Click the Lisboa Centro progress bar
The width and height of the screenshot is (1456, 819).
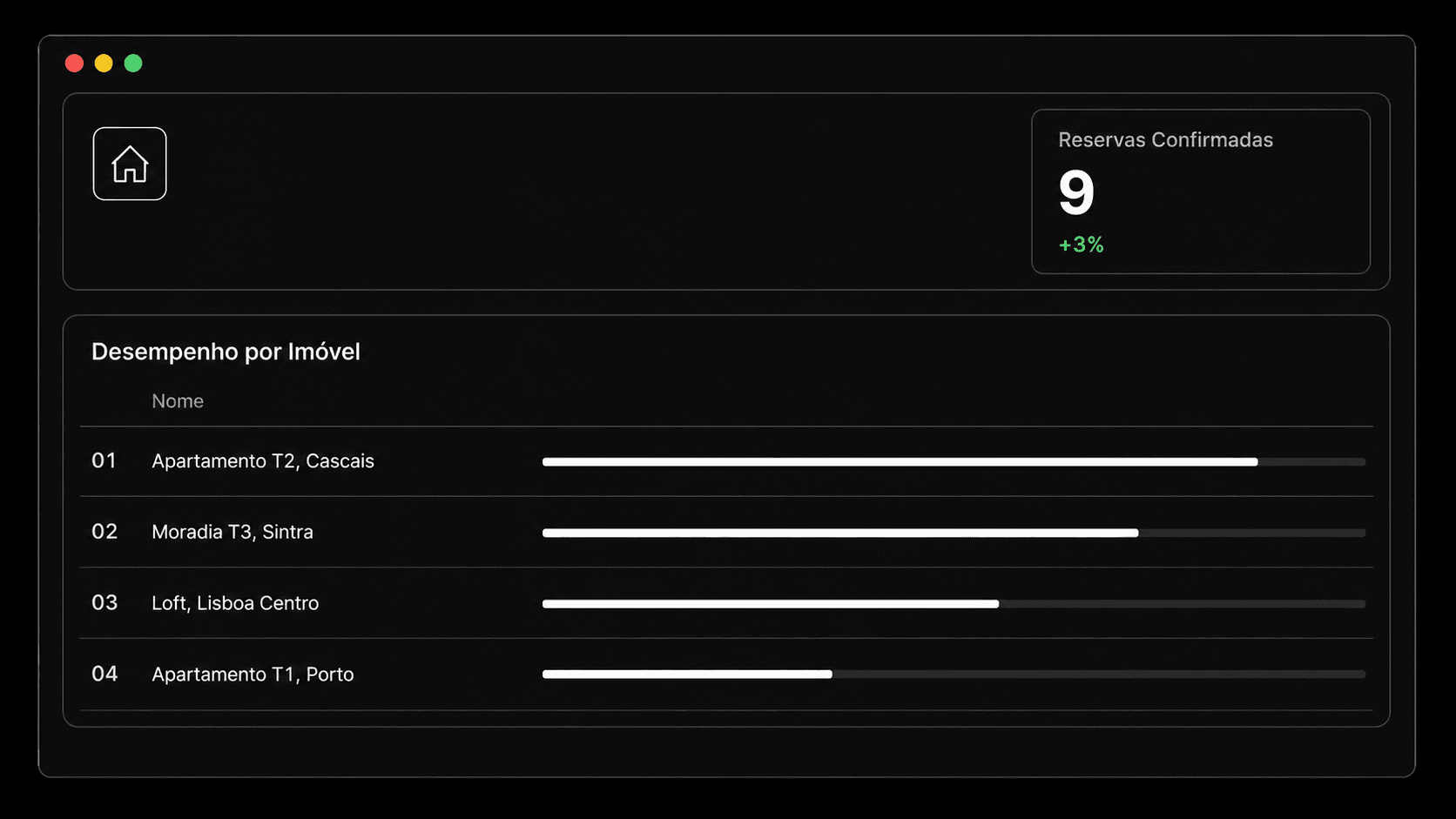(x=954, y=604)
